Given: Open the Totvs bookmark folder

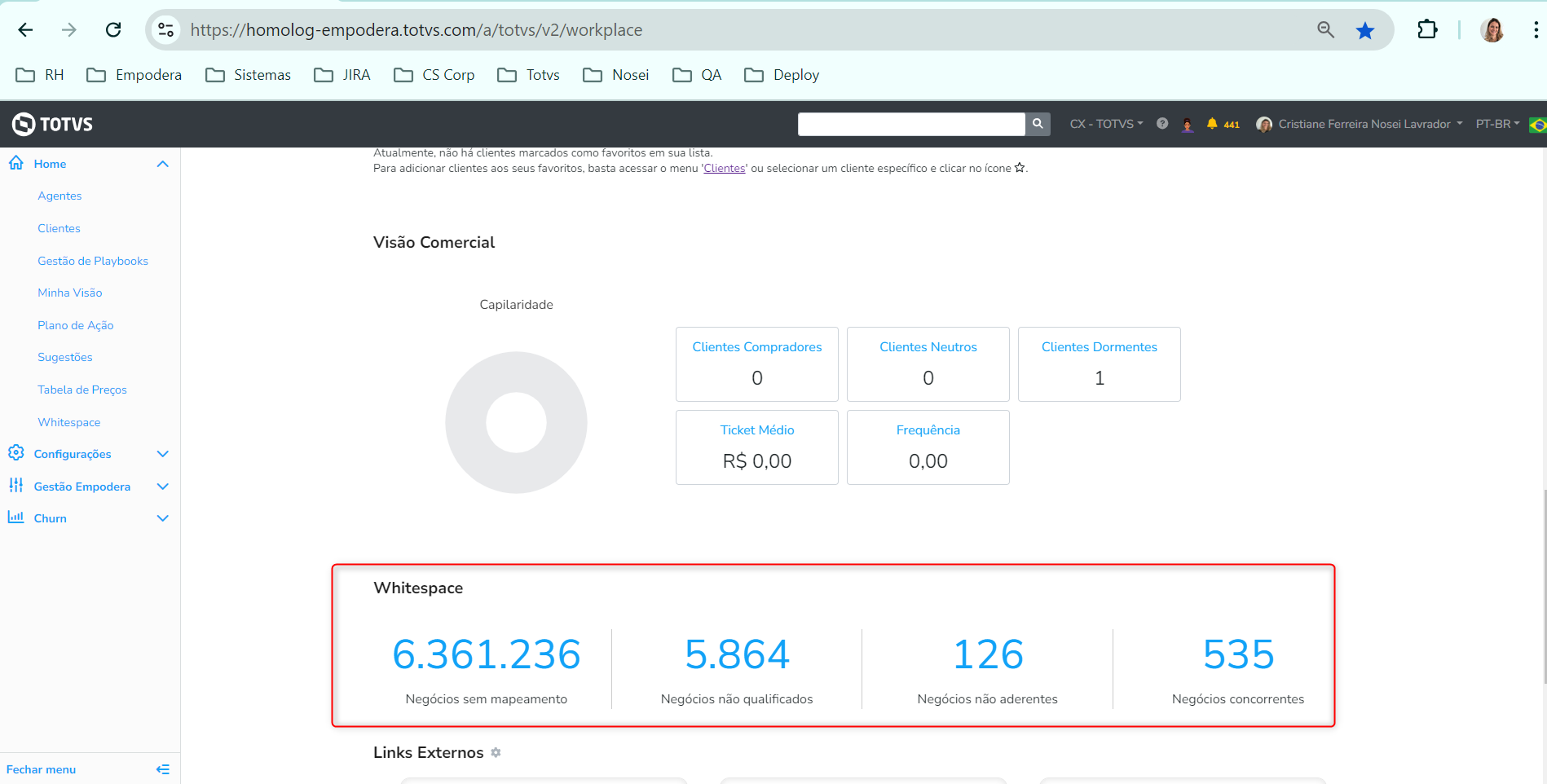Looking at the screenshot, I should click(x=528, y=75).
